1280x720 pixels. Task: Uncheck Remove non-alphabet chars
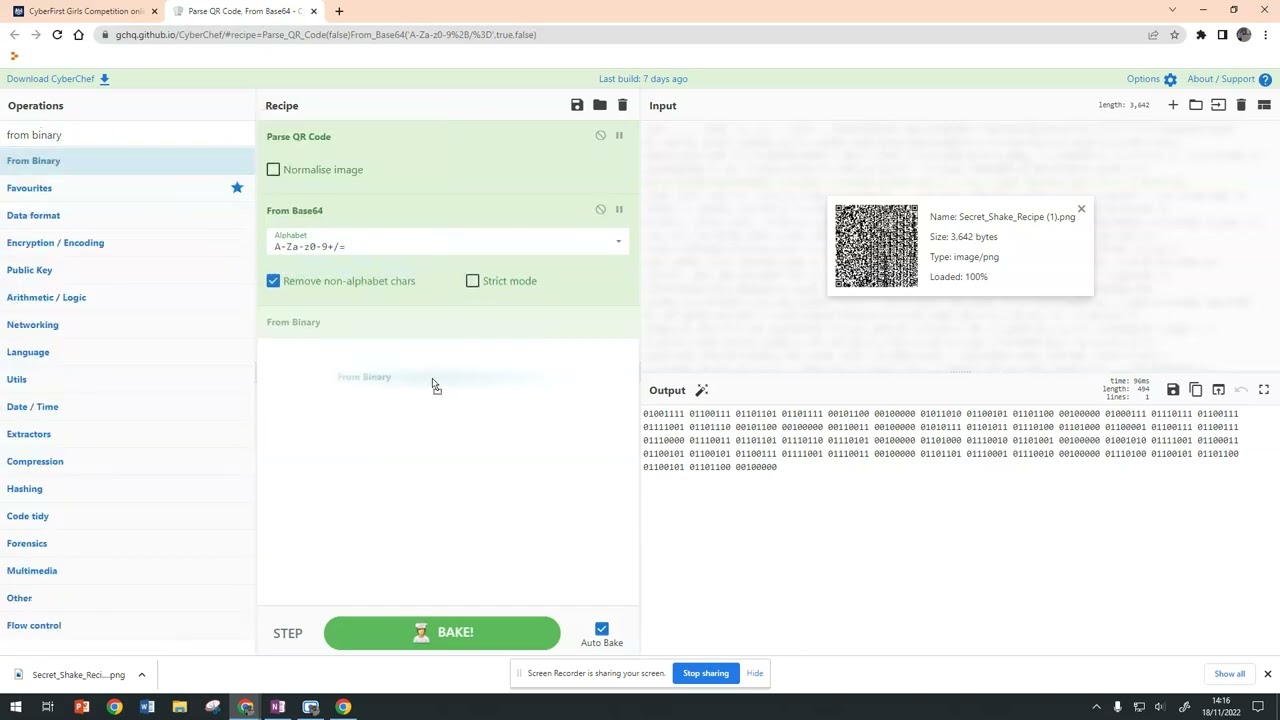273,281
